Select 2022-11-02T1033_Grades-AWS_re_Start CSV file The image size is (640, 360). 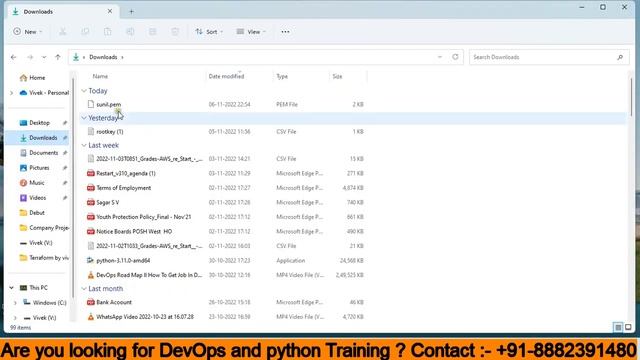coord(149,246)
